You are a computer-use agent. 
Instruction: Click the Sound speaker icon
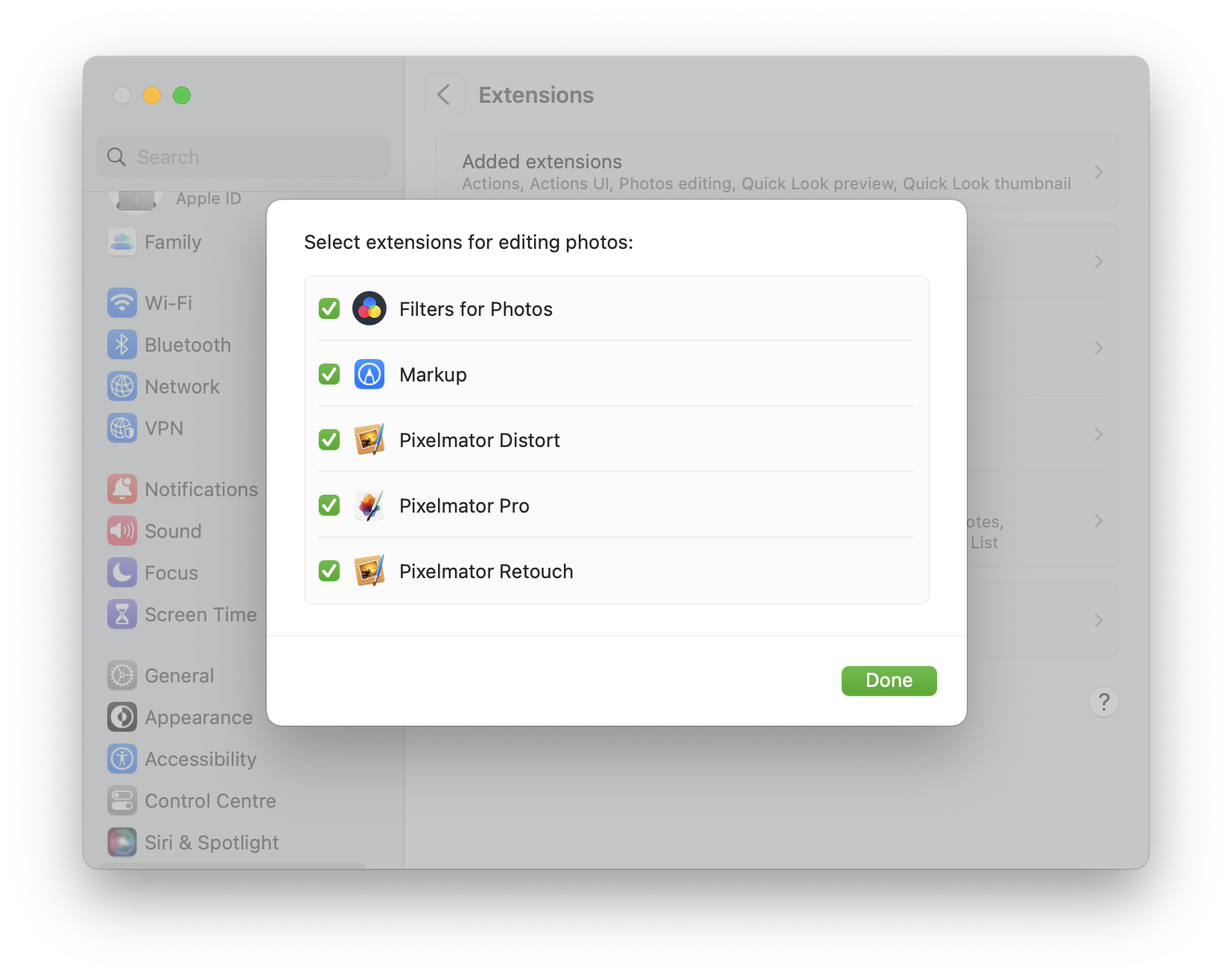point(122,531)
